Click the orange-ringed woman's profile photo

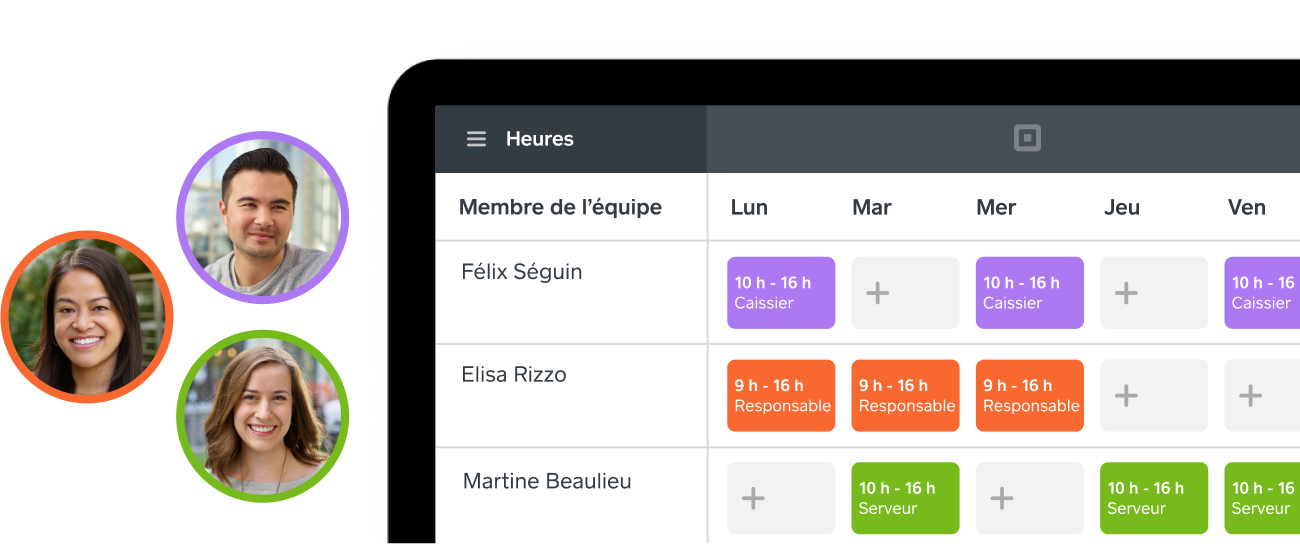pyautogui.click(x=87, y=317)
